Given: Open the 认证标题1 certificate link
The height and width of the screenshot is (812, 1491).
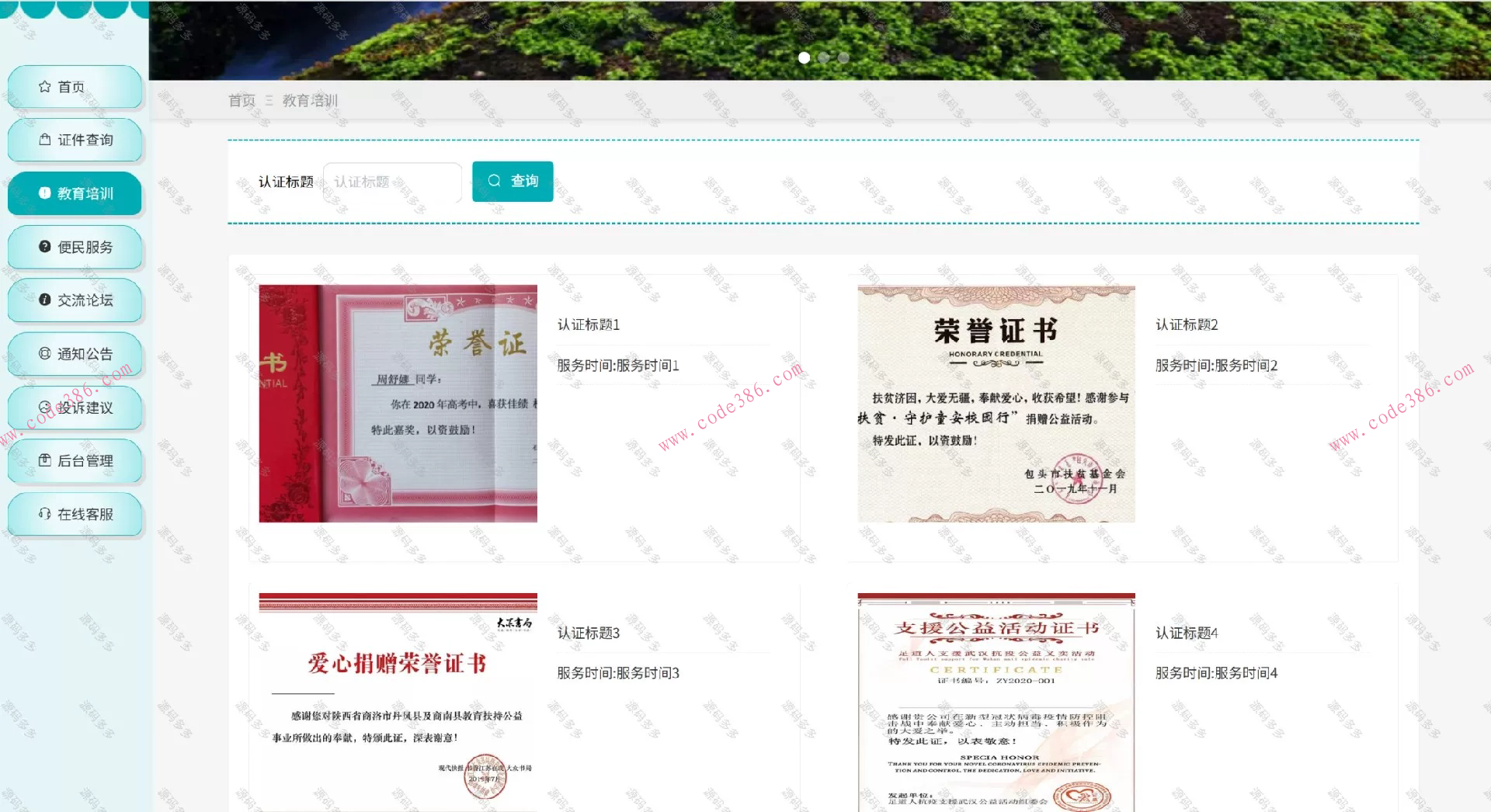Looking at the screenshot, I should point(587,324).
